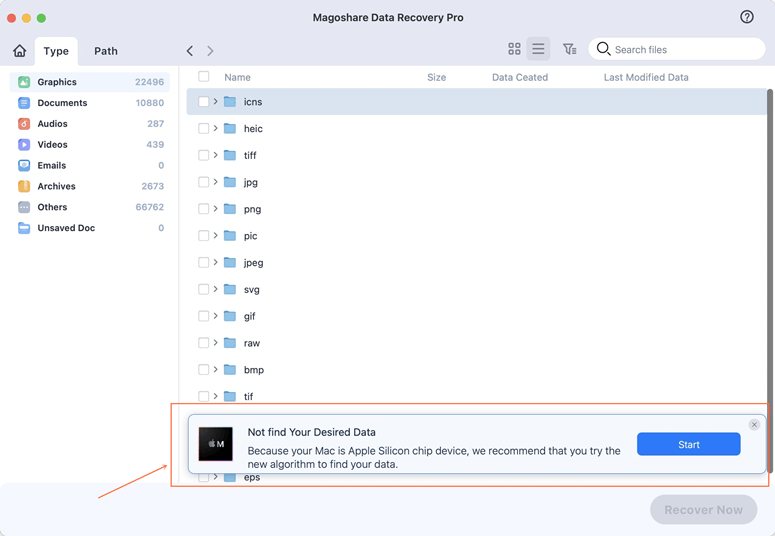The width and height of the screenshot is (775, 536).
Task: Open the help question mark icon
Action: point(746,17)
